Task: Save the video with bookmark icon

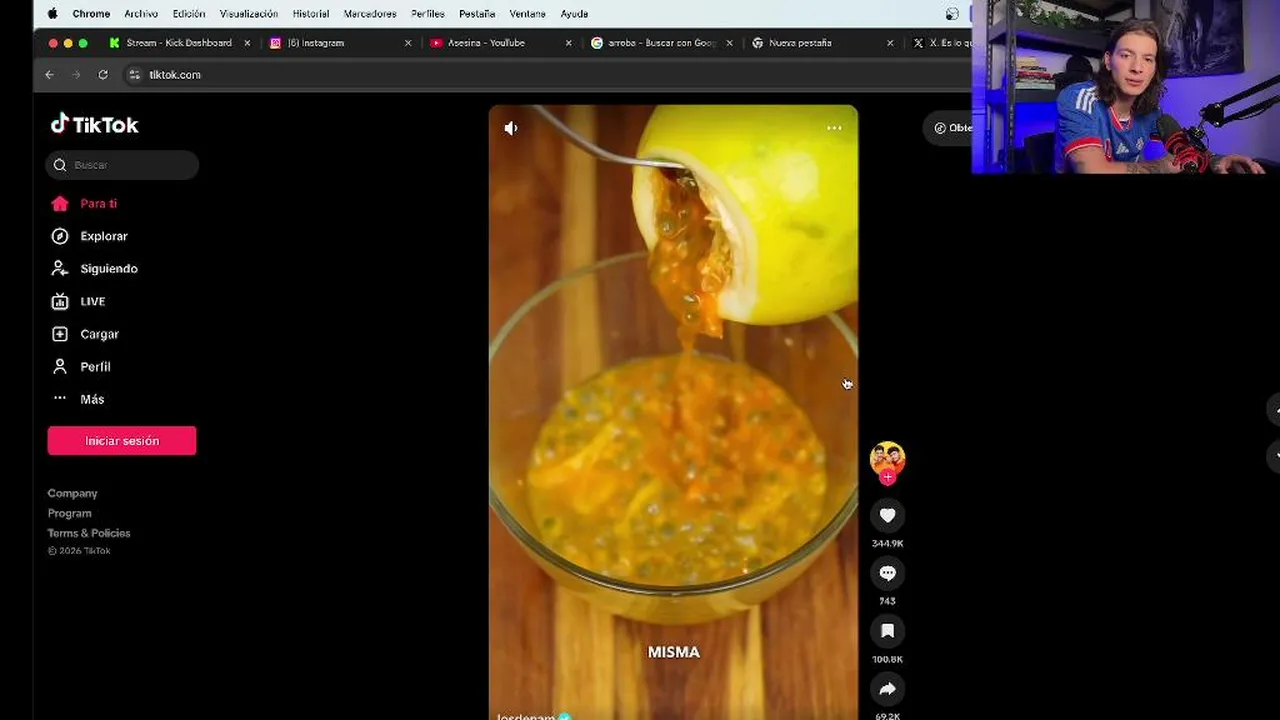Action: coord(887,631)
